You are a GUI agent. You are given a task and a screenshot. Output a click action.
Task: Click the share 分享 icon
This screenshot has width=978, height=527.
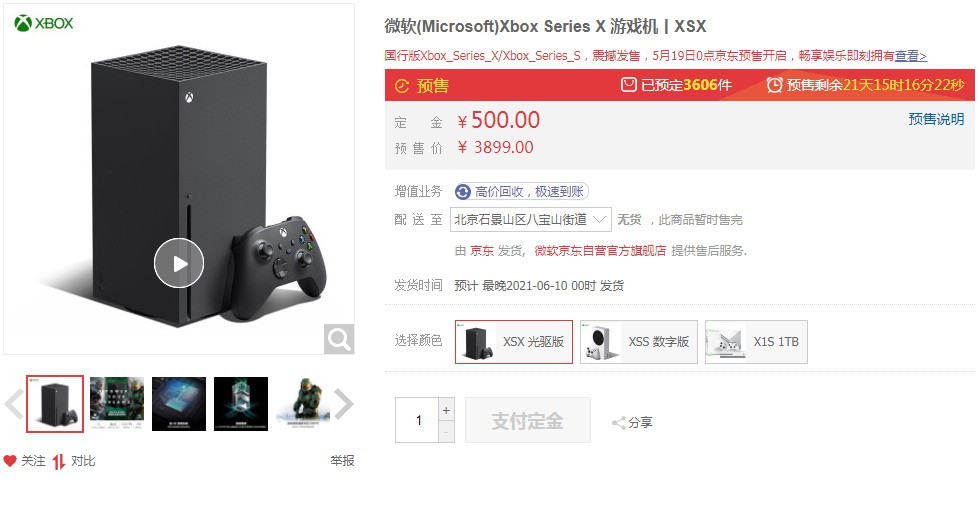(x=619, y=423)
